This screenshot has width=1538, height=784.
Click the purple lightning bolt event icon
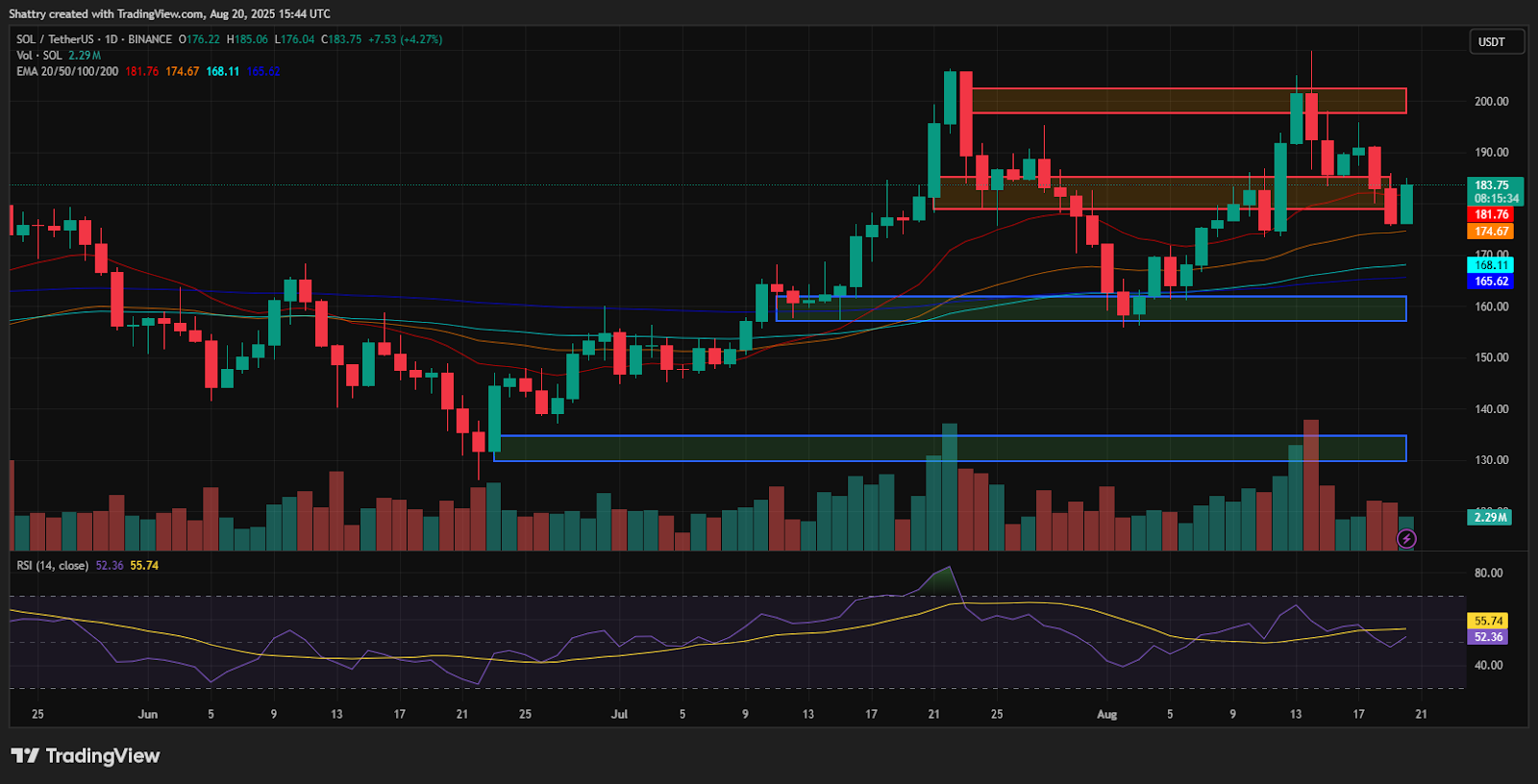pos(1406,539)
